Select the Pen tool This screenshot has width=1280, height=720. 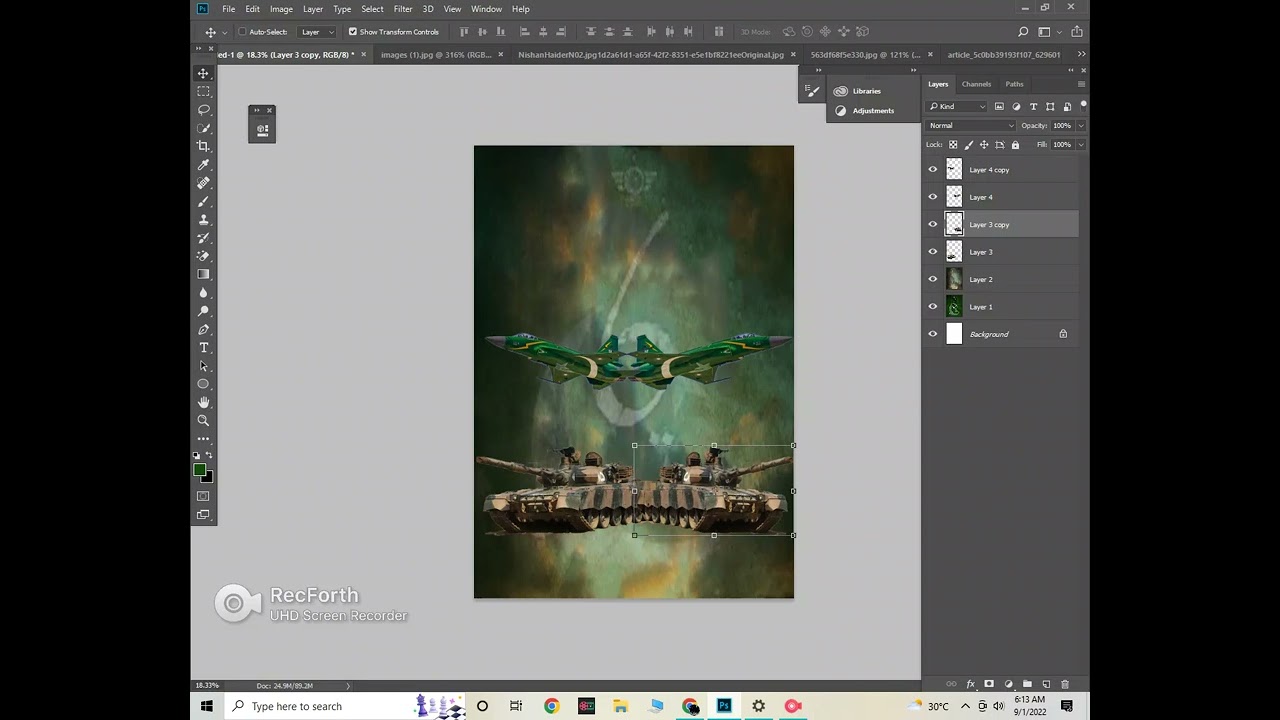point(203,329)
